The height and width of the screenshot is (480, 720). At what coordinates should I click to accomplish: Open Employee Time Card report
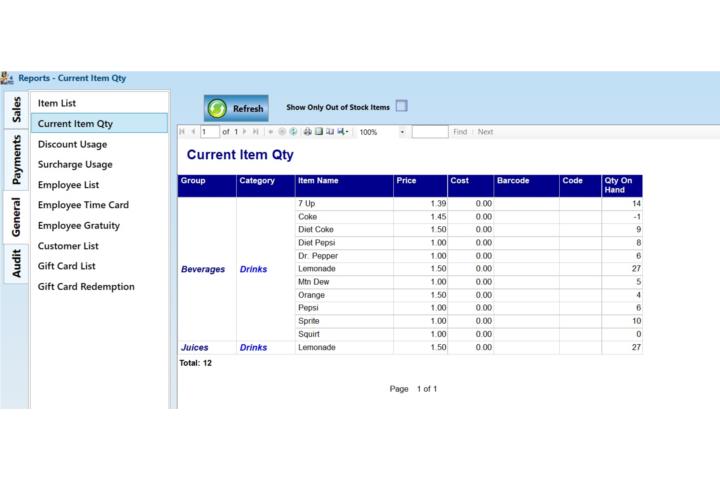point(99,205)
